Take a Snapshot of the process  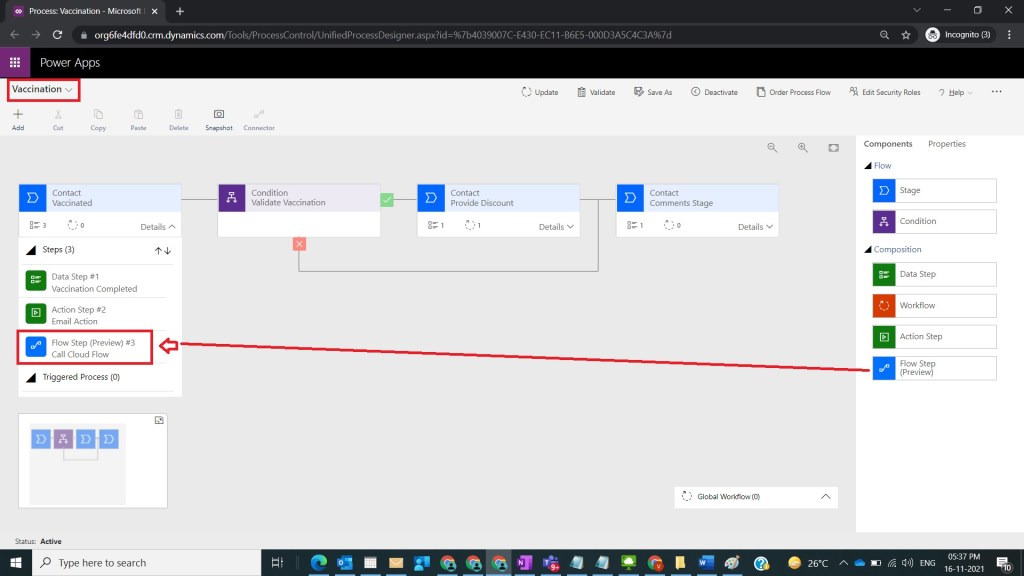219,119
